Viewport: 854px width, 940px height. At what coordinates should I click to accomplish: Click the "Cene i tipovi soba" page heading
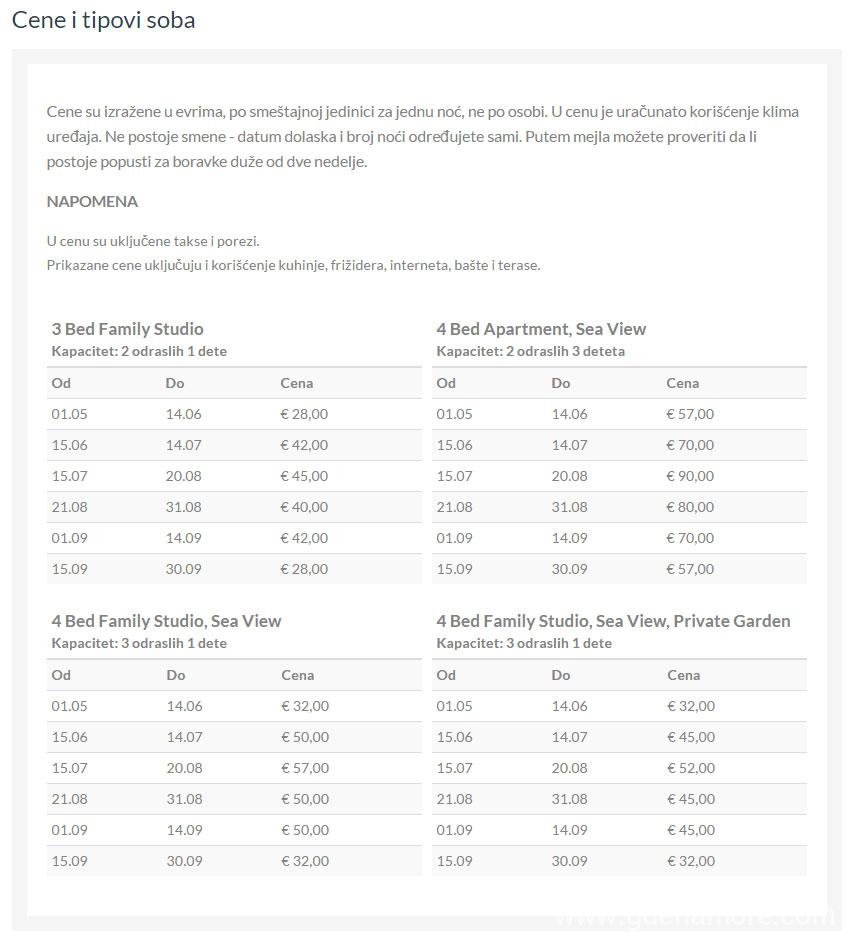(103, 20)
